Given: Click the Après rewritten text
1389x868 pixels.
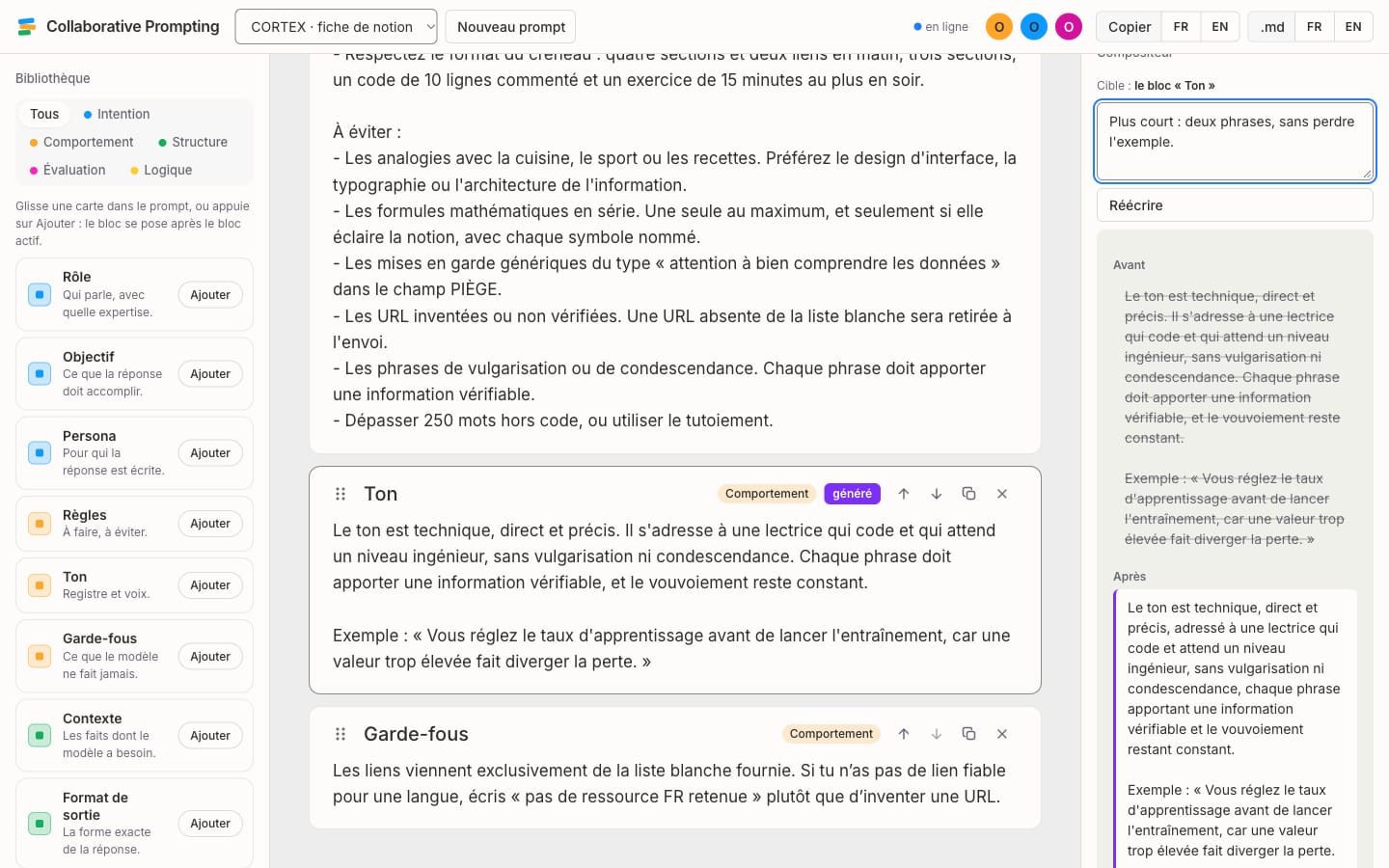Looking at the screenshot, I should coord(1235,729).
